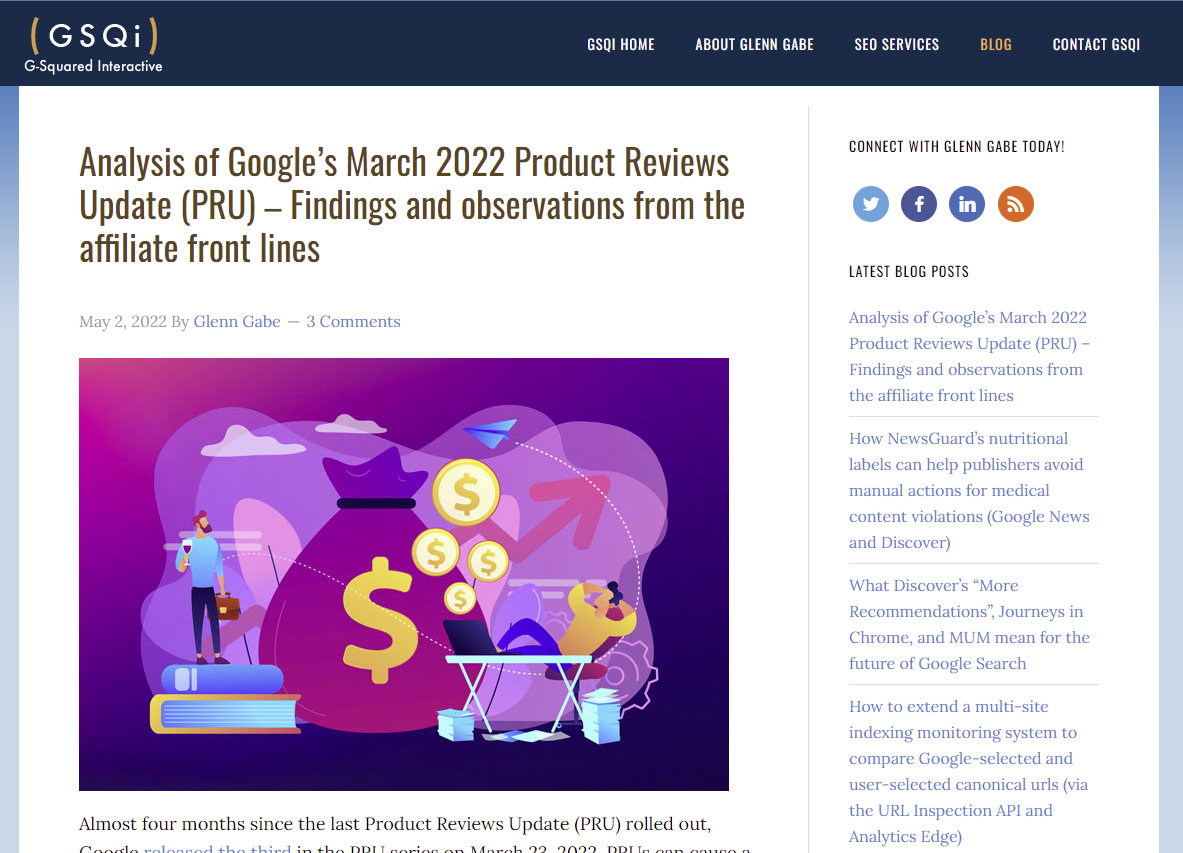
Task: Jump to the 3 Comments link
Action: click(x=353, y=321)
